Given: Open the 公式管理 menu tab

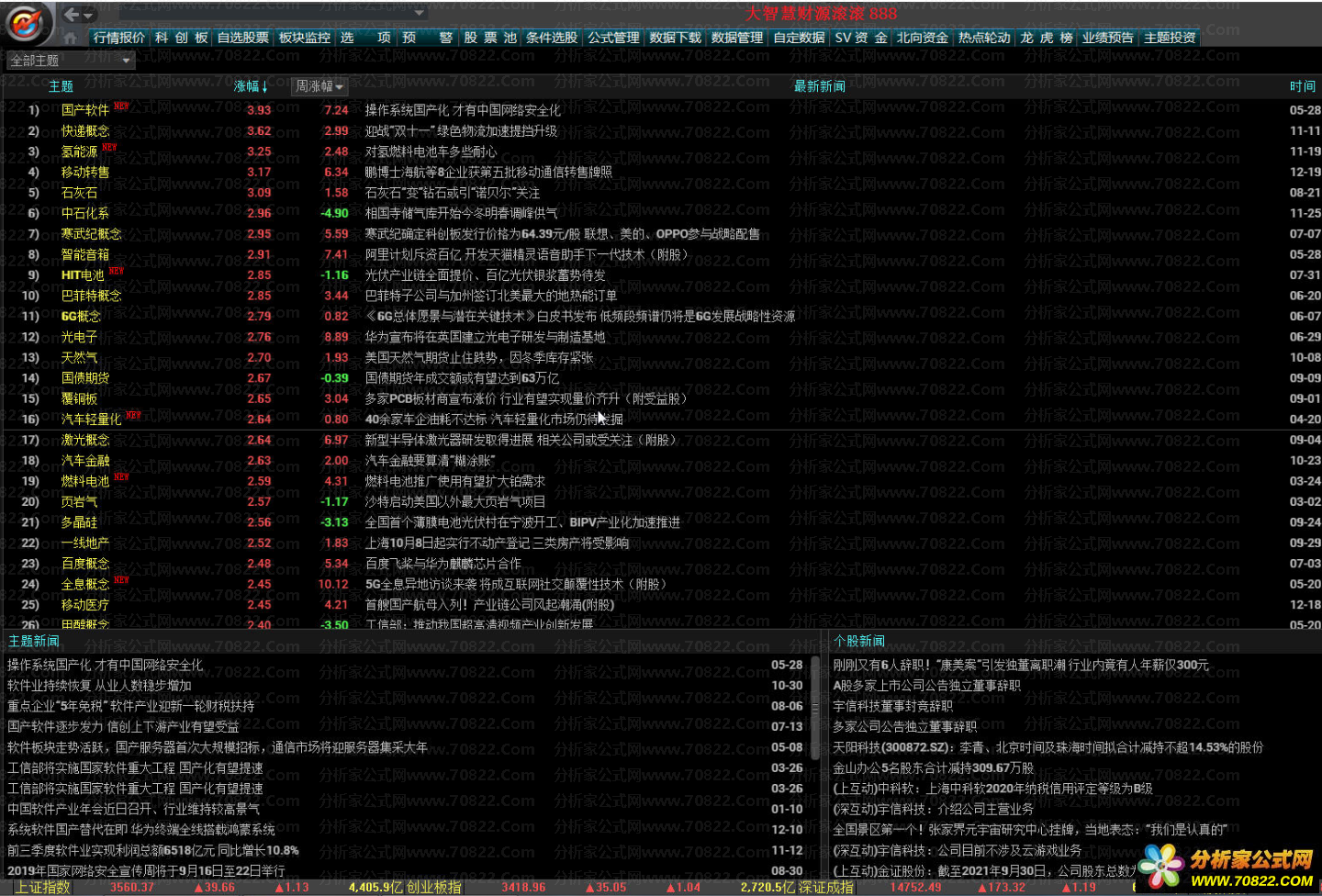Looking at the screenshot, I should click(613, 38).
